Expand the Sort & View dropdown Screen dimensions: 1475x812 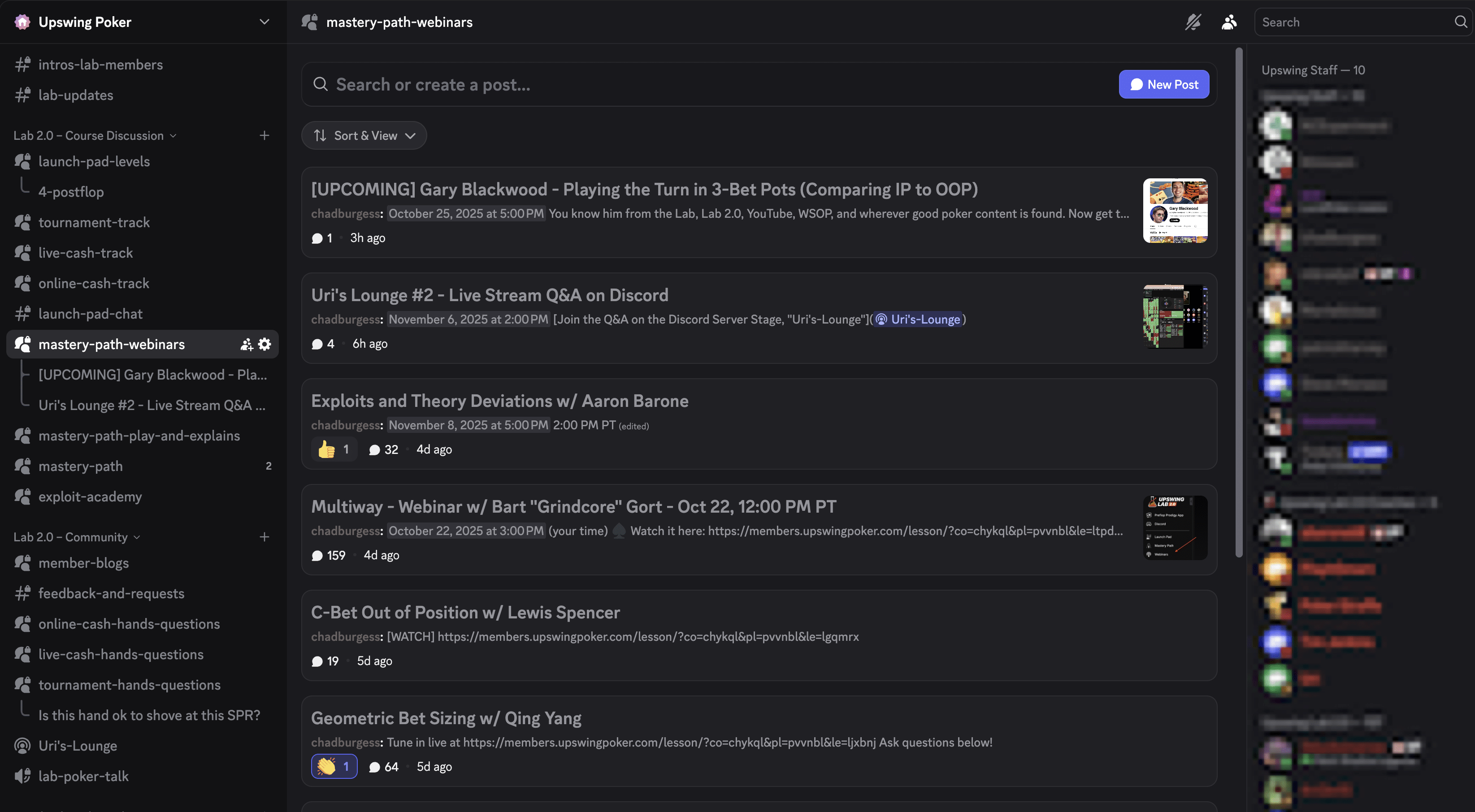(364, 135)
